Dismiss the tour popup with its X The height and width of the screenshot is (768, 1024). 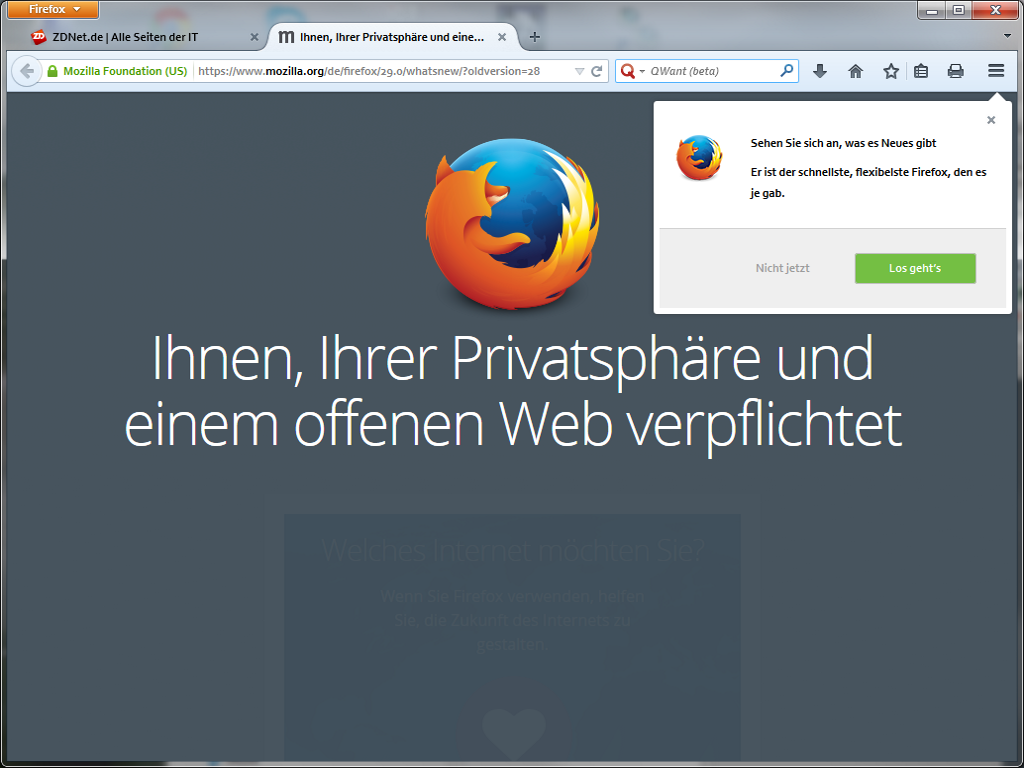[991, 120]
